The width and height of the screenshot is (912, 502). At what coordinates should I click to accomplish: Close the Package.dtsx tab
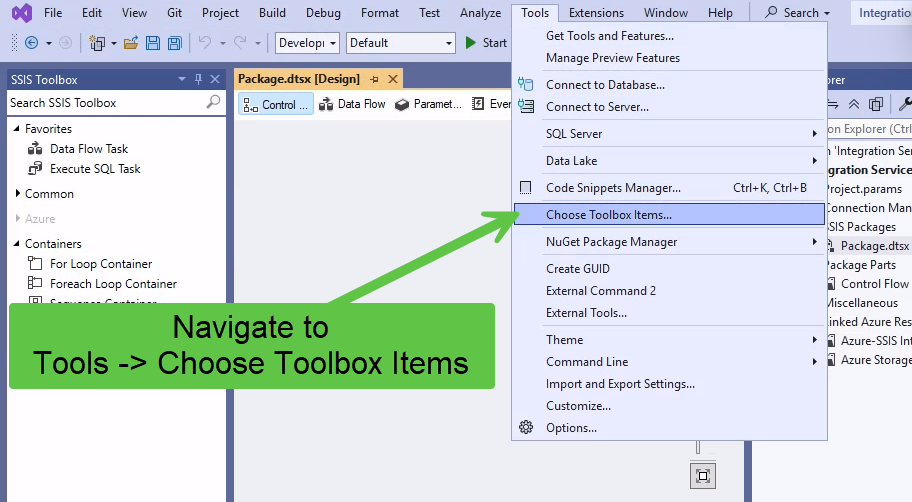[x=393, y=79]
